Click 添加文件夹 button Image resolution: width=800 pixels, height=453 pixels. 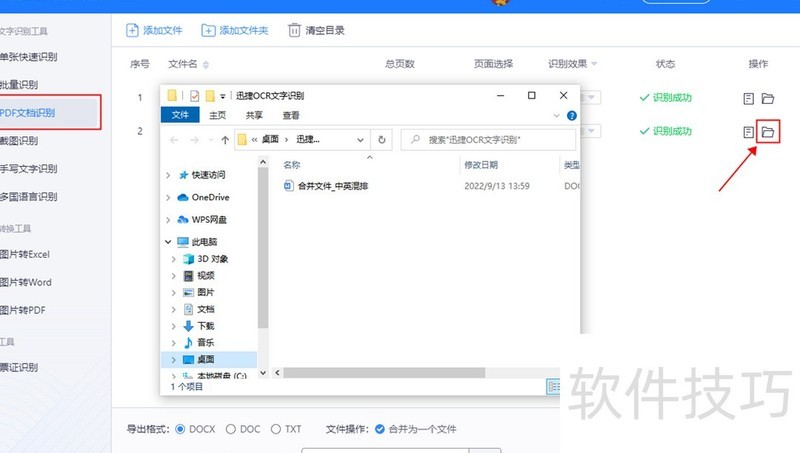(234, 30)
